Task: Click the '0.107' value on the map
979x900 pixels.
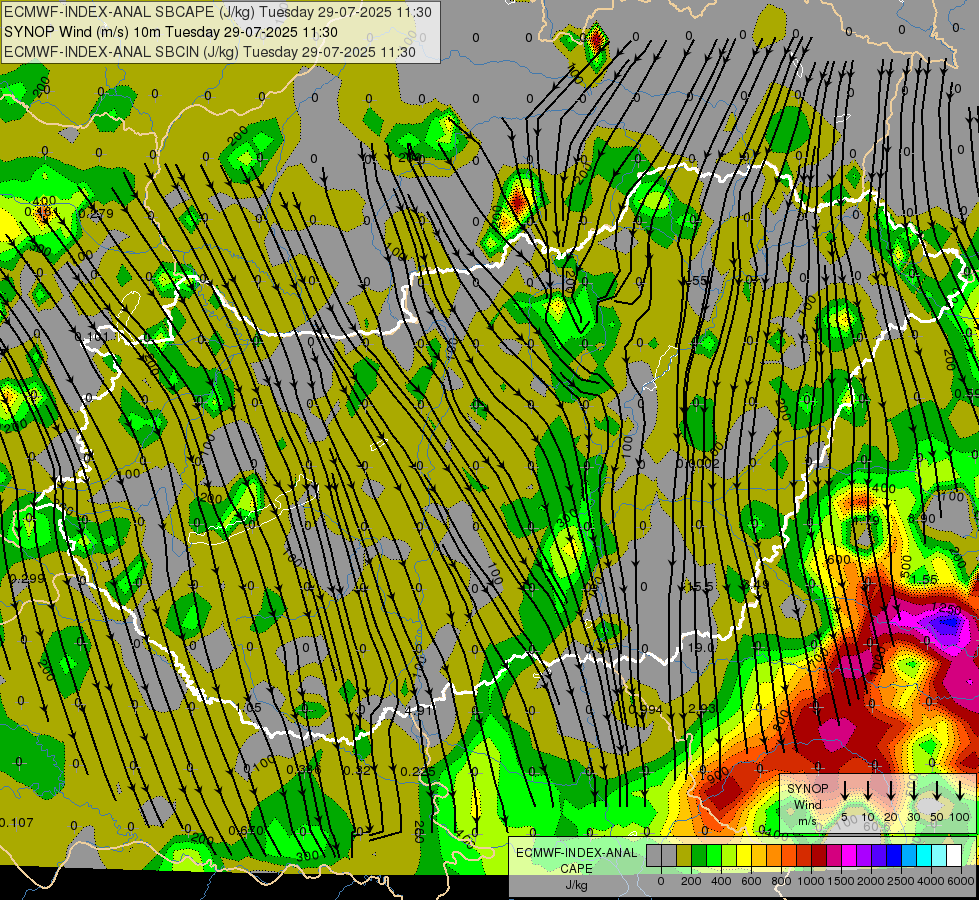Action: point(16,823)
